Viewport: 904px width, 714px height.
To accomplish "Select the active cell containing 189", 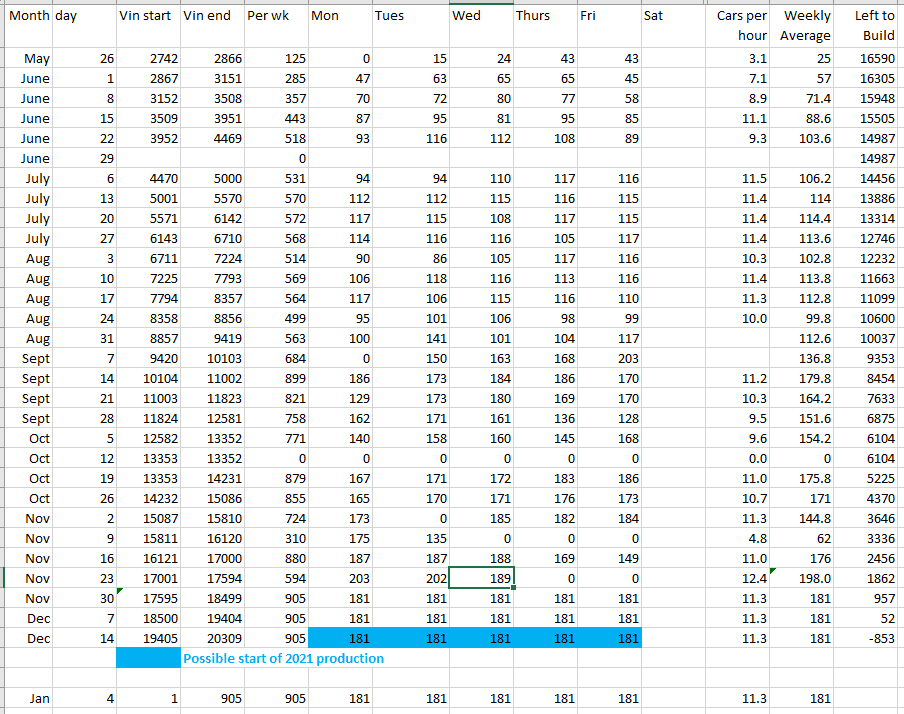I will coord(480,578).
